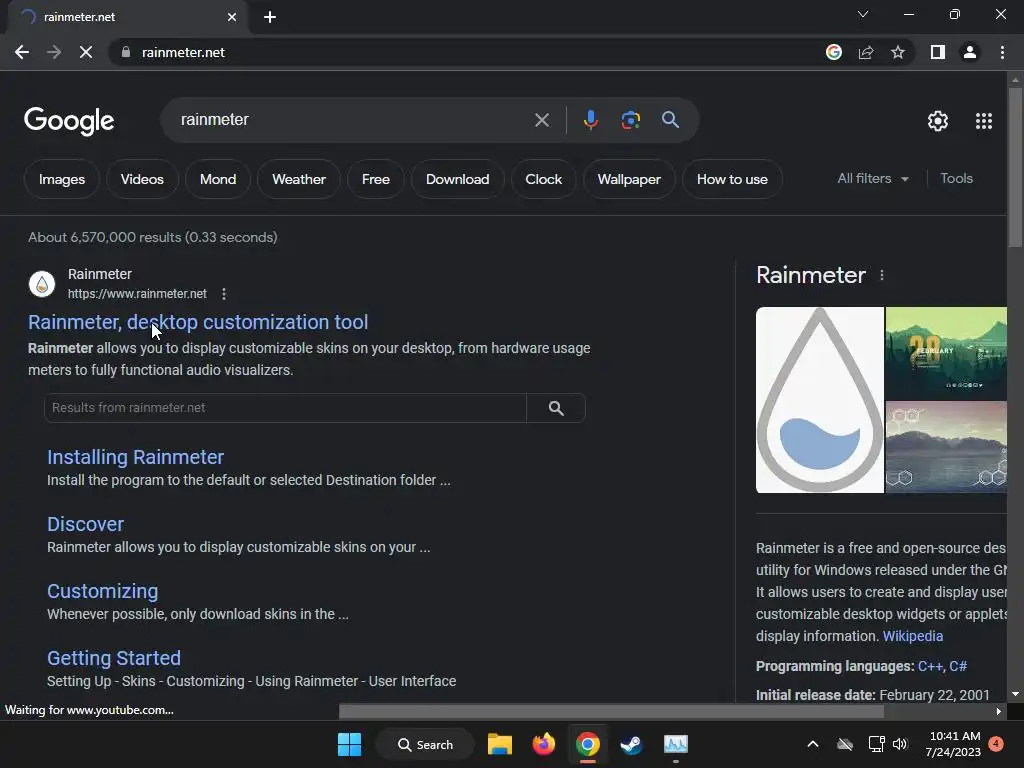Open the C++ programming language link

point(930,666)
